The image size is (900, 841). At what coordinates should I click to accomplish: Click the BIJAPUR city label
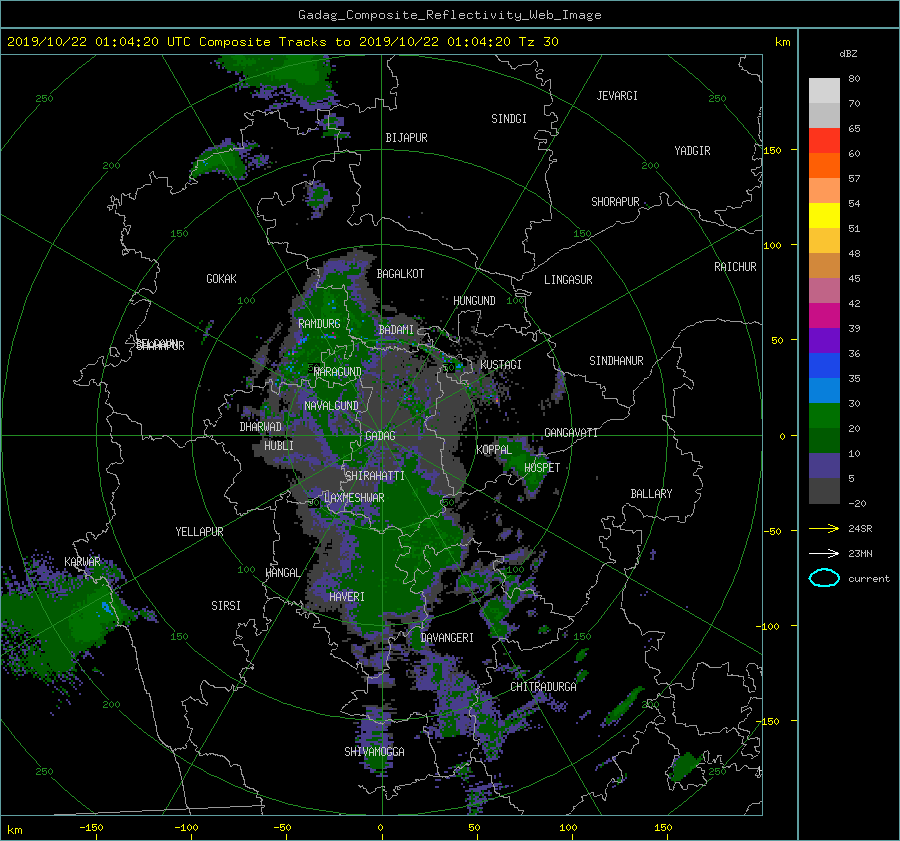(406, 138)
